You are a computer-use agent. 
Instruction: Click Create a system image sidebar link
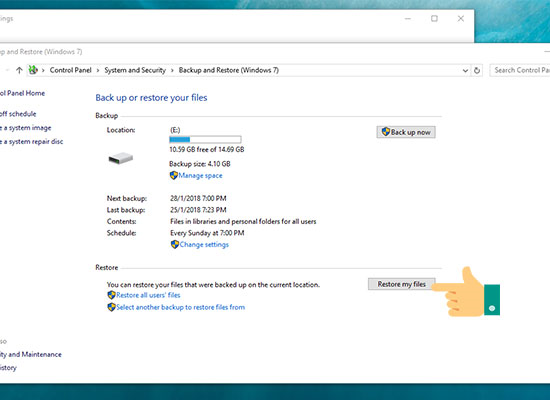point(26,128)
